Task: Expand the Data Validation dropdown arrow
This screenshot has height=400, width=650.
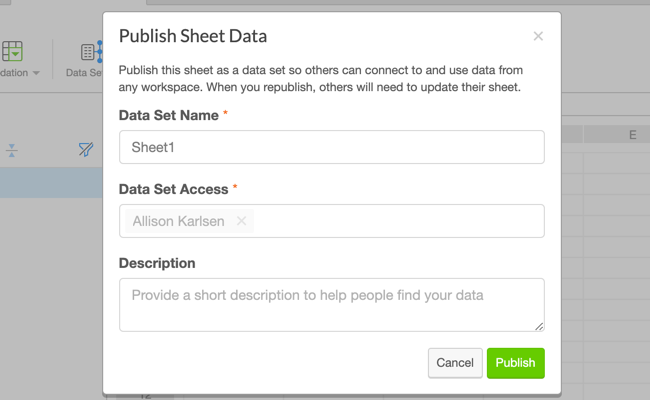Action: [36, 73]
